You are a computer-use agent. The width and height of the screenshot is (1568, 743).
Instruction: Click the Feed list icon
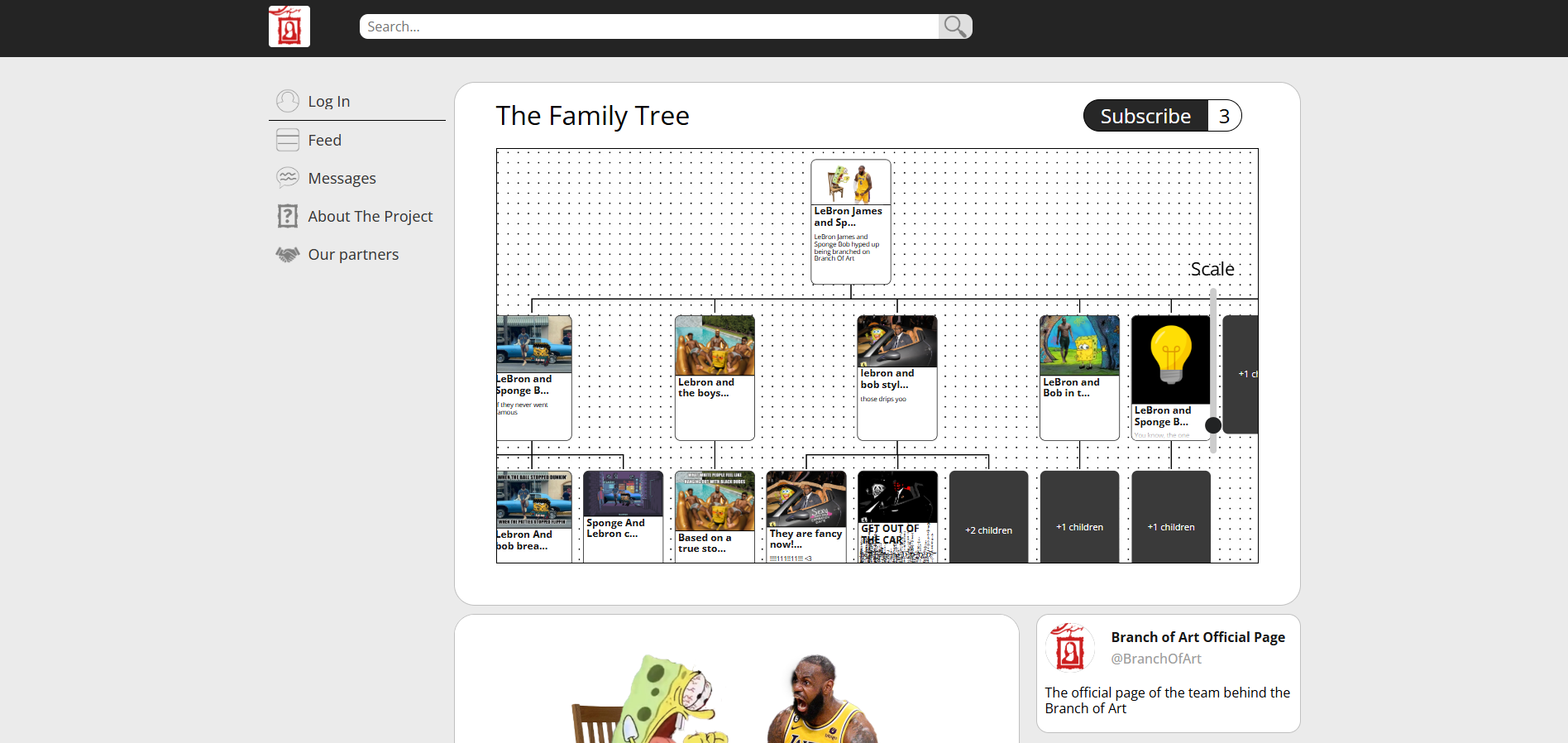coord(288,140)
